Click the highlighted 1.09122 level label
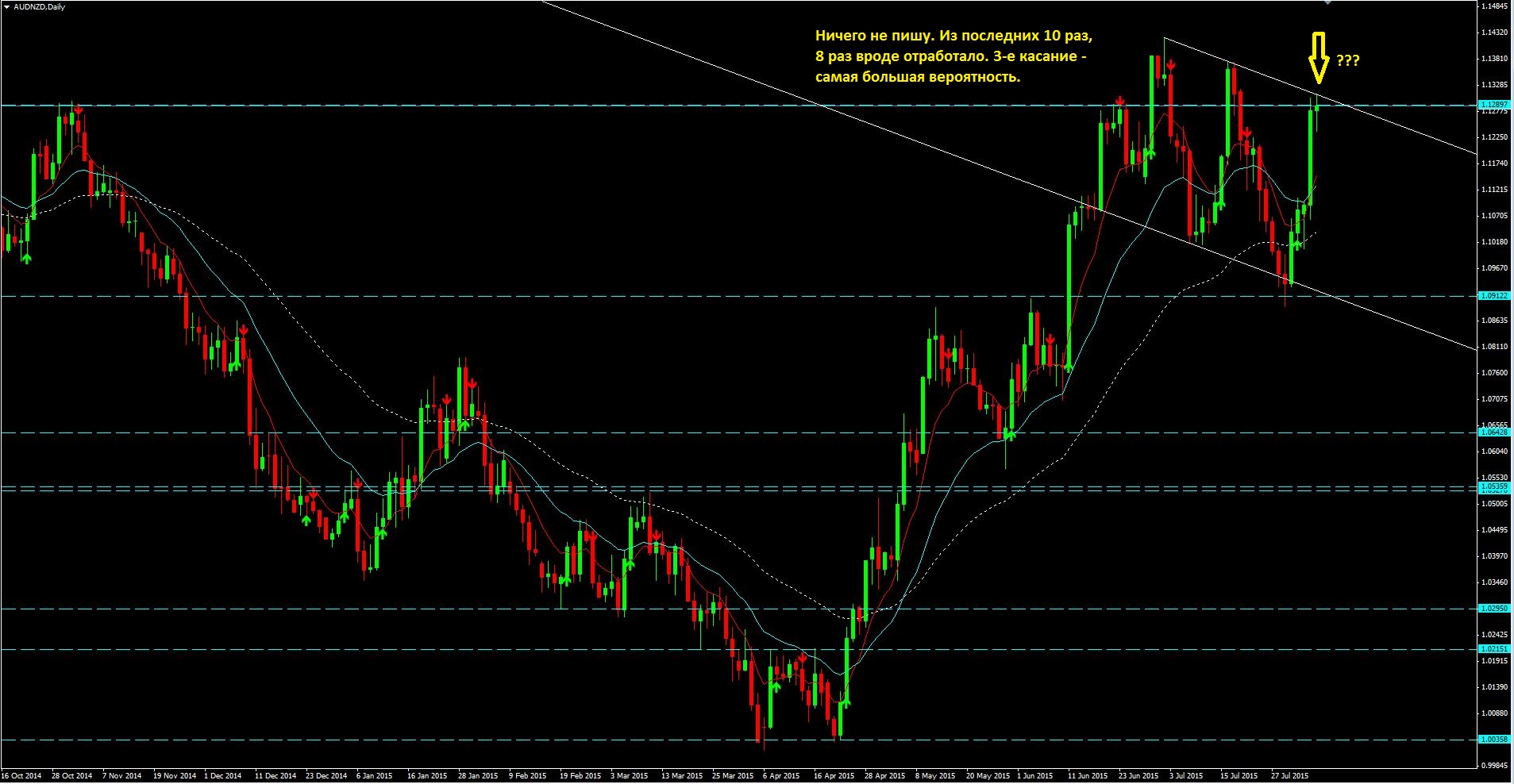Image resolution: width=1514 pixels, height=784 pixels. coord(1494,296)
